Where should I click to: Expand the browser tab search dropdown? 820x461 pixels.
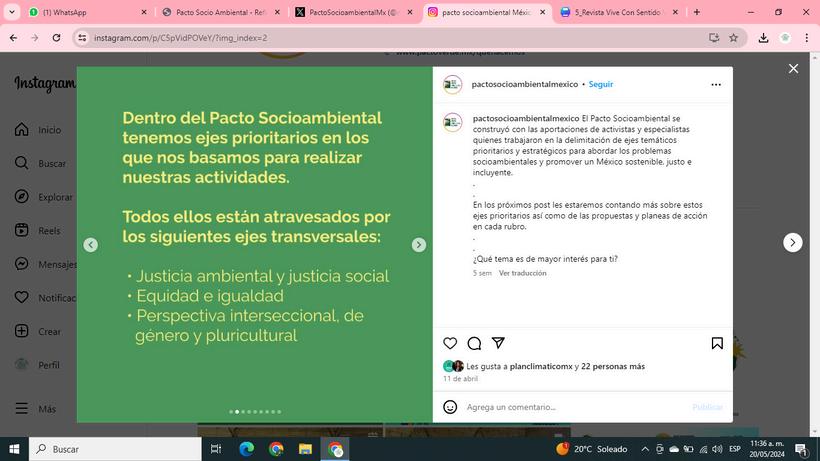(x=12, y=12)
